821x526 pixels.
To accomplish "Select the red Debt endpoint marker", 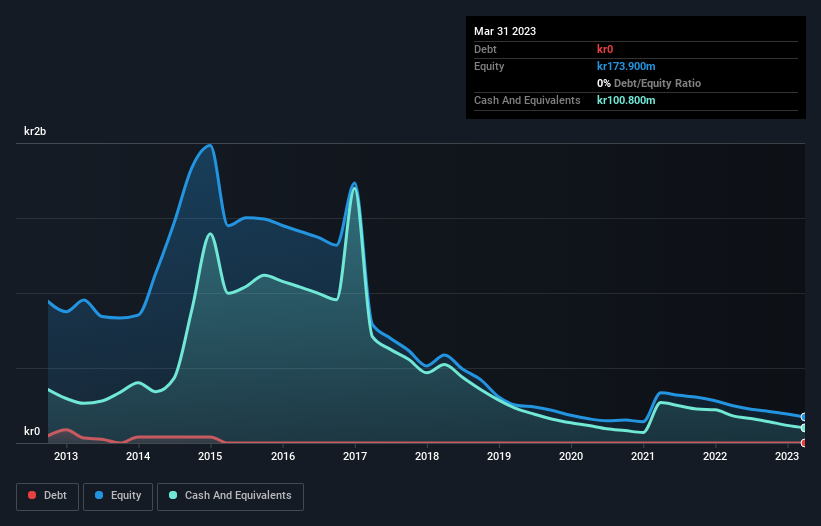I will (804, 443).
